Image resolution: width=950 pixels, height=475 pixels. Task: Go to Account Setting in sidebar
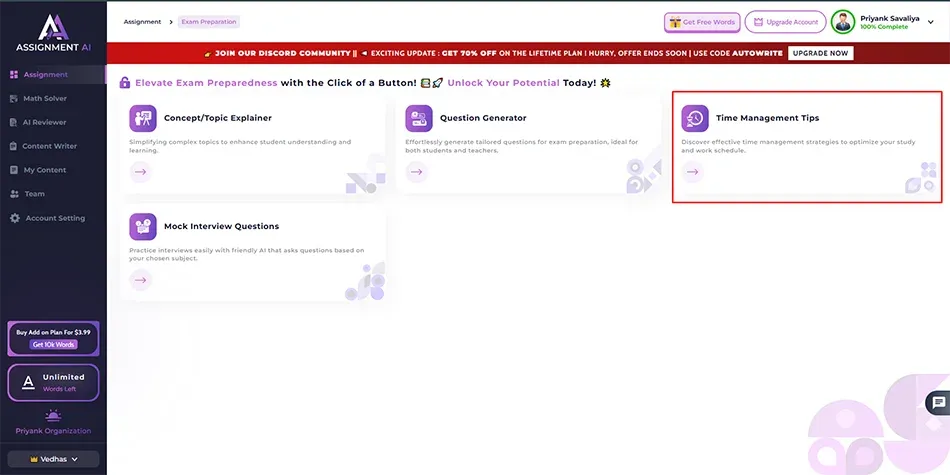(54, 218)
